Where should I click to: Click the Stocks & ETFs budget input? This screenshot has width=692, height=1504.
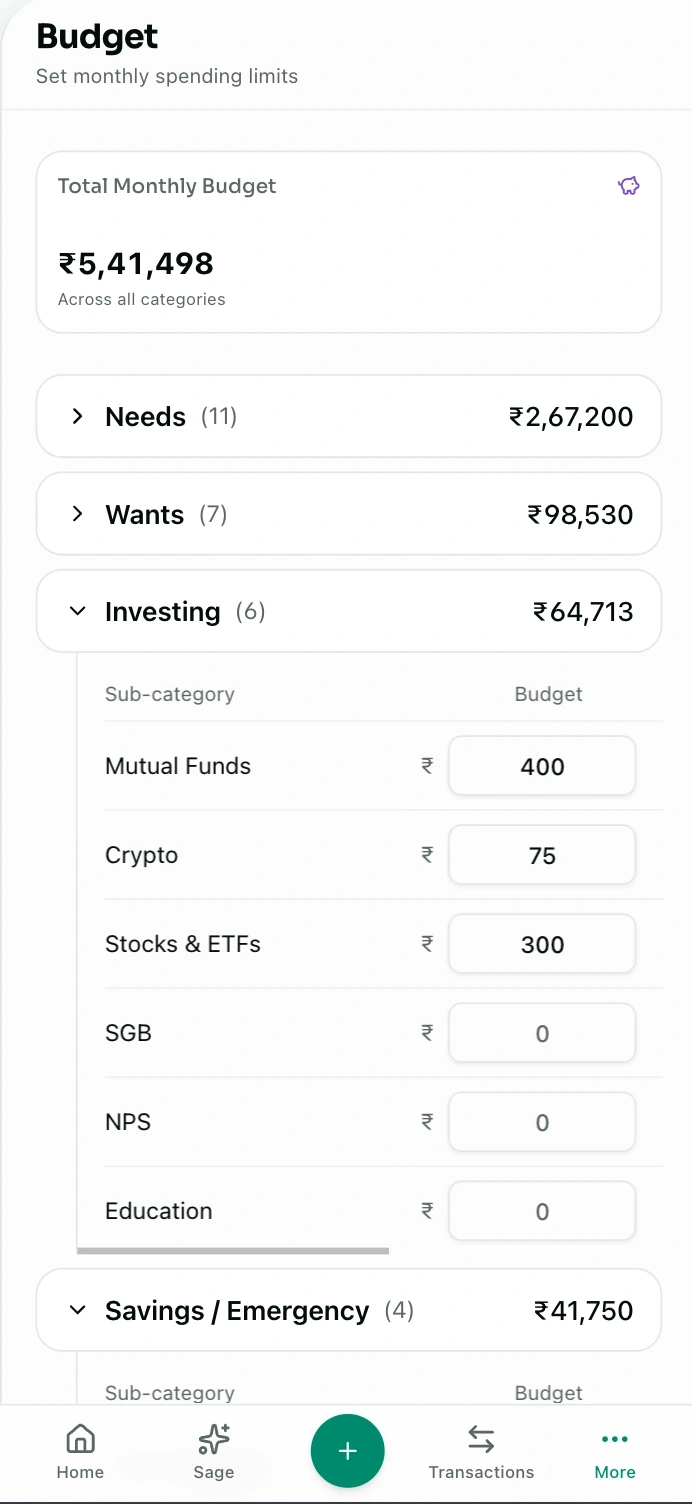(x=542, y=945)
